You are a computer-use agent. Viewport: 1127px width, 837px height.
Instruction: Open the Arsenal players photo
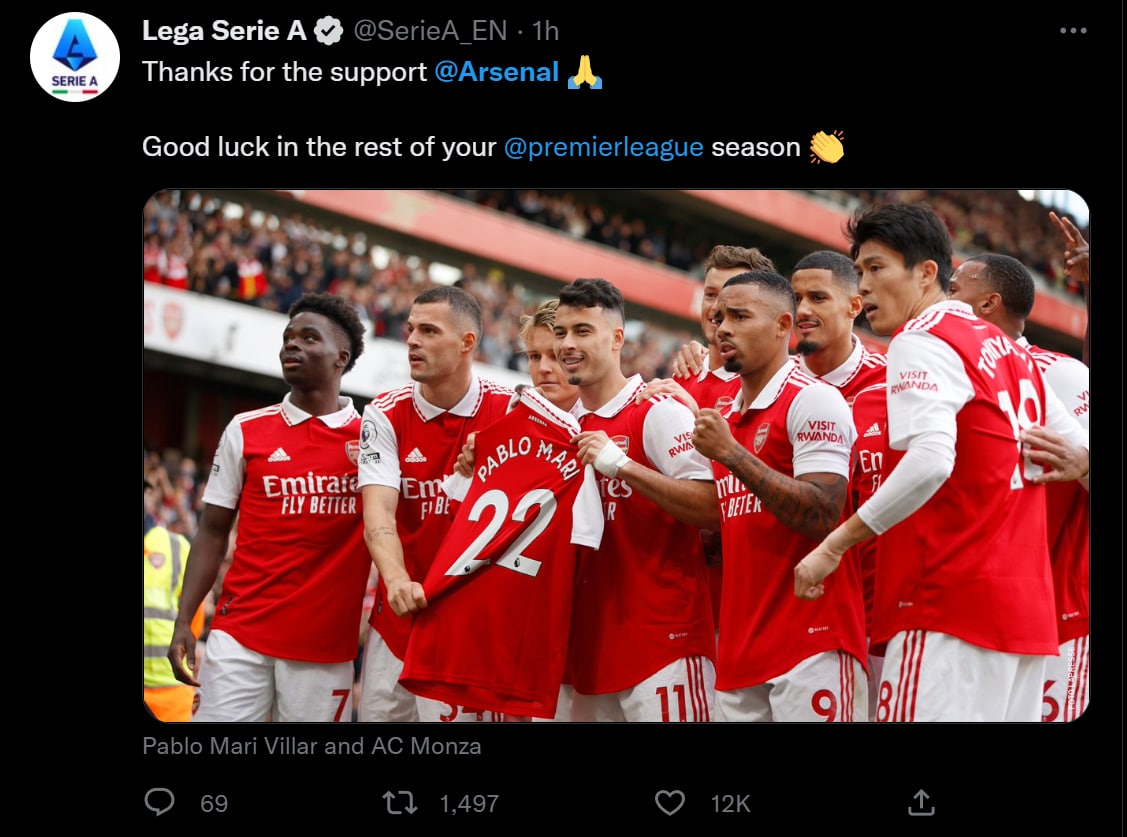click(615, 455)
